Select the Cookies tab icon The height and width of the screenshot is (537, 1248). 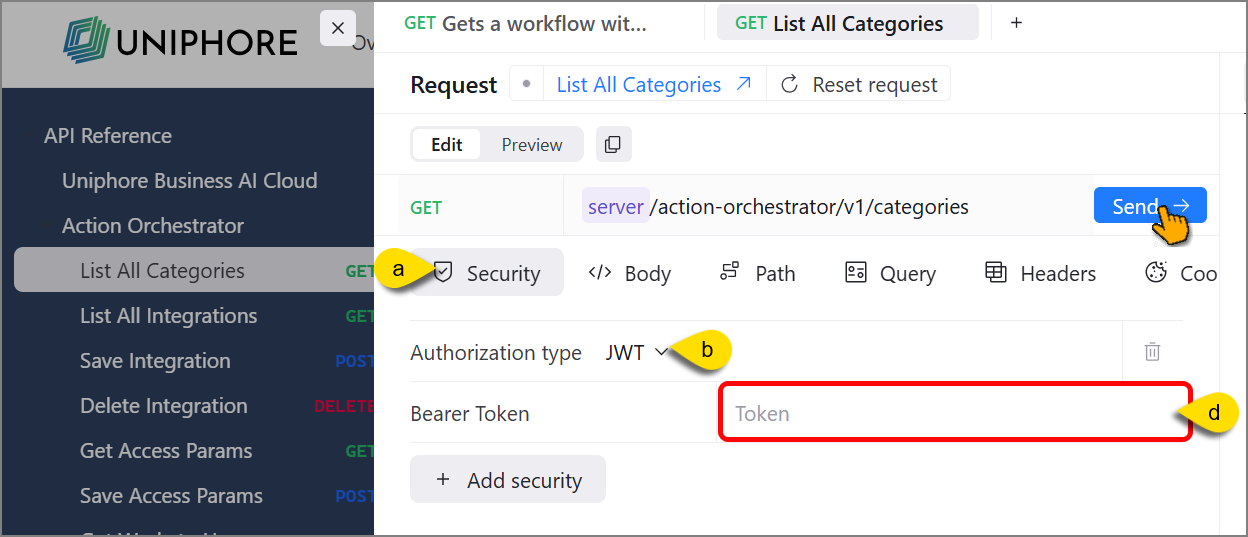[x=1156, y=273]
